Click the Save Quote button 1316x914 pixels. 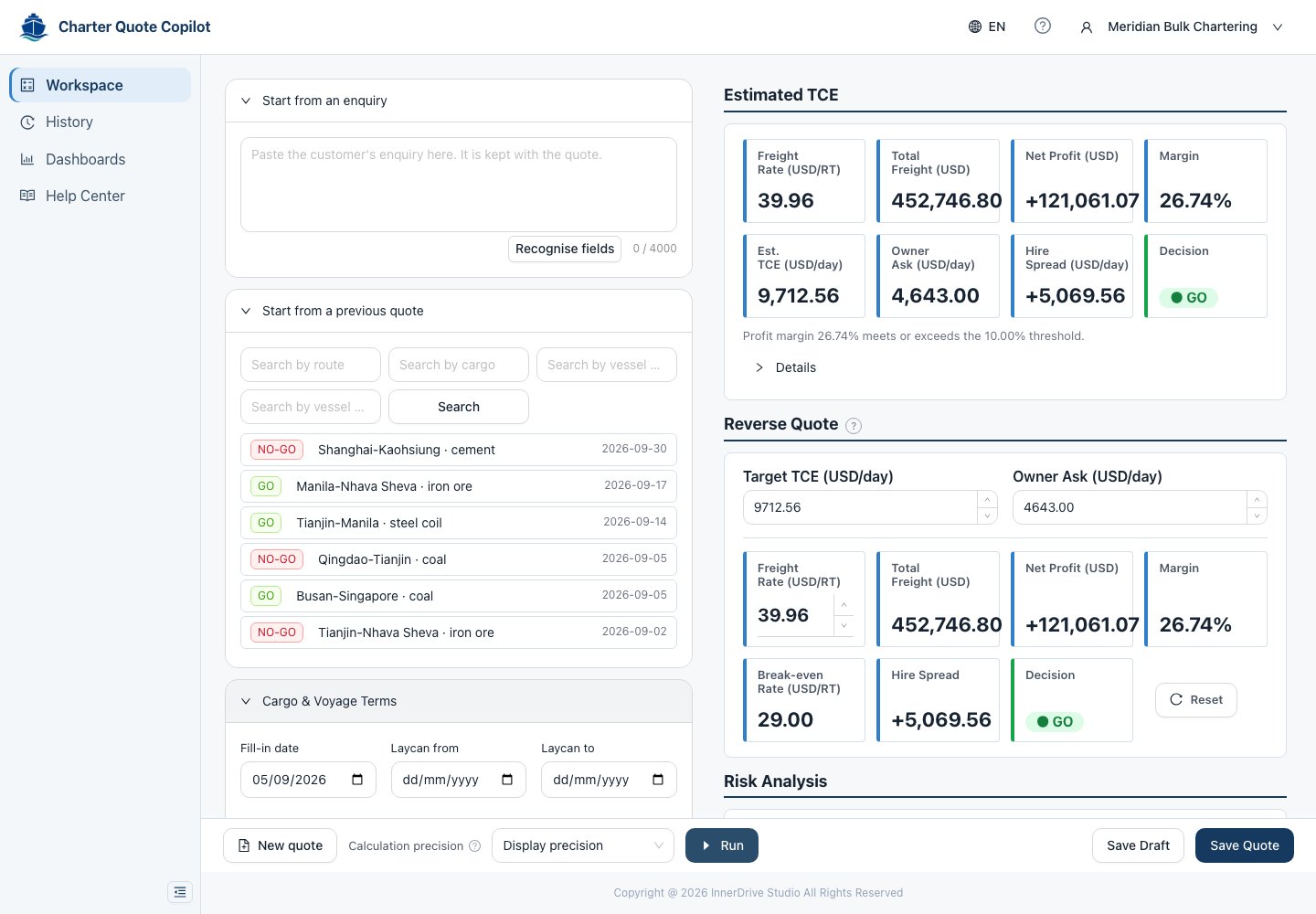pyautogui.click(x=1245, y=845)
